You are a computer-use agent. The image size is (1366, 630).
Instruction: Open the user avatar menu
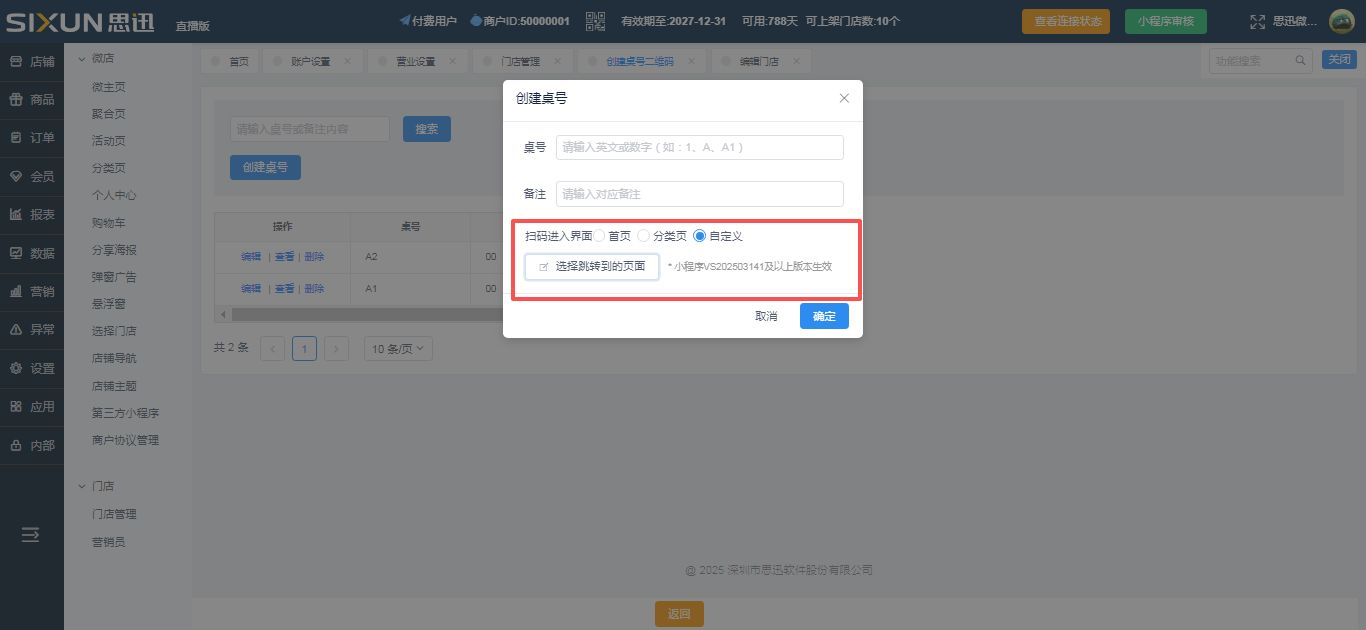(1341, 21)
